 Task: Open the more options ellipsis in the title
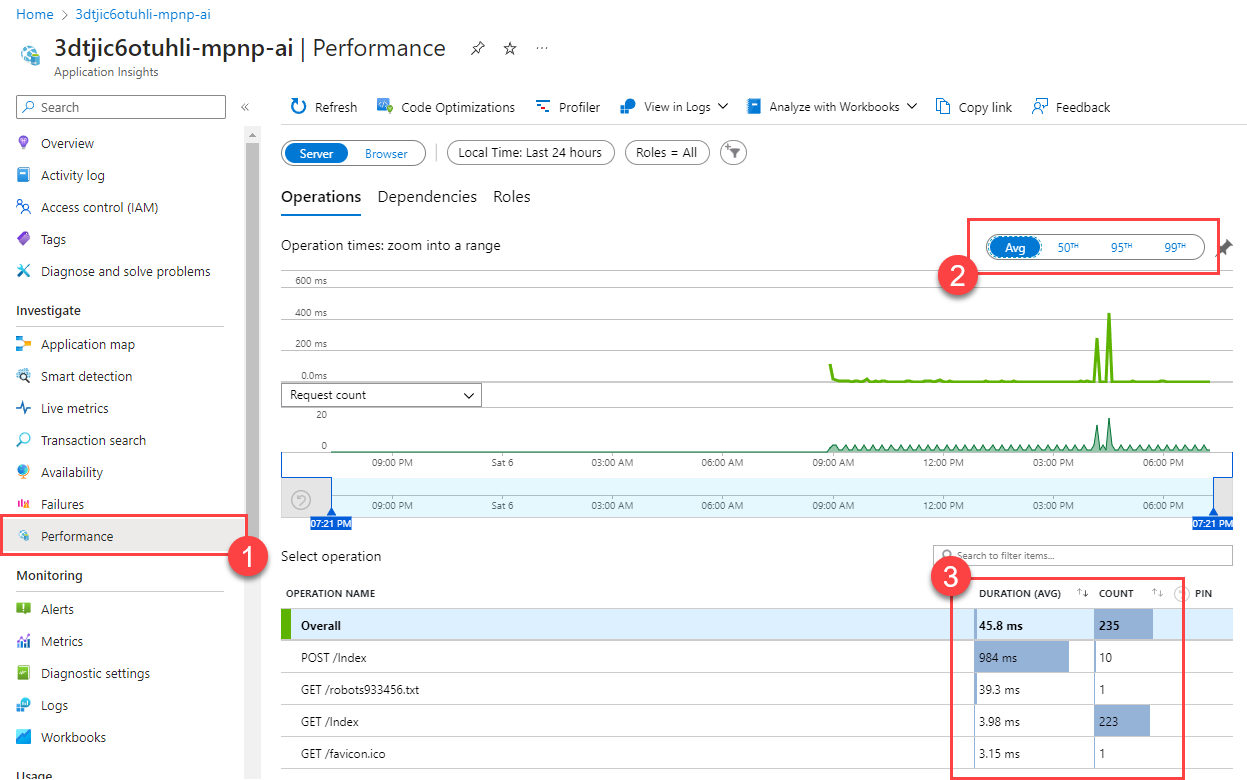pos(542,48)
